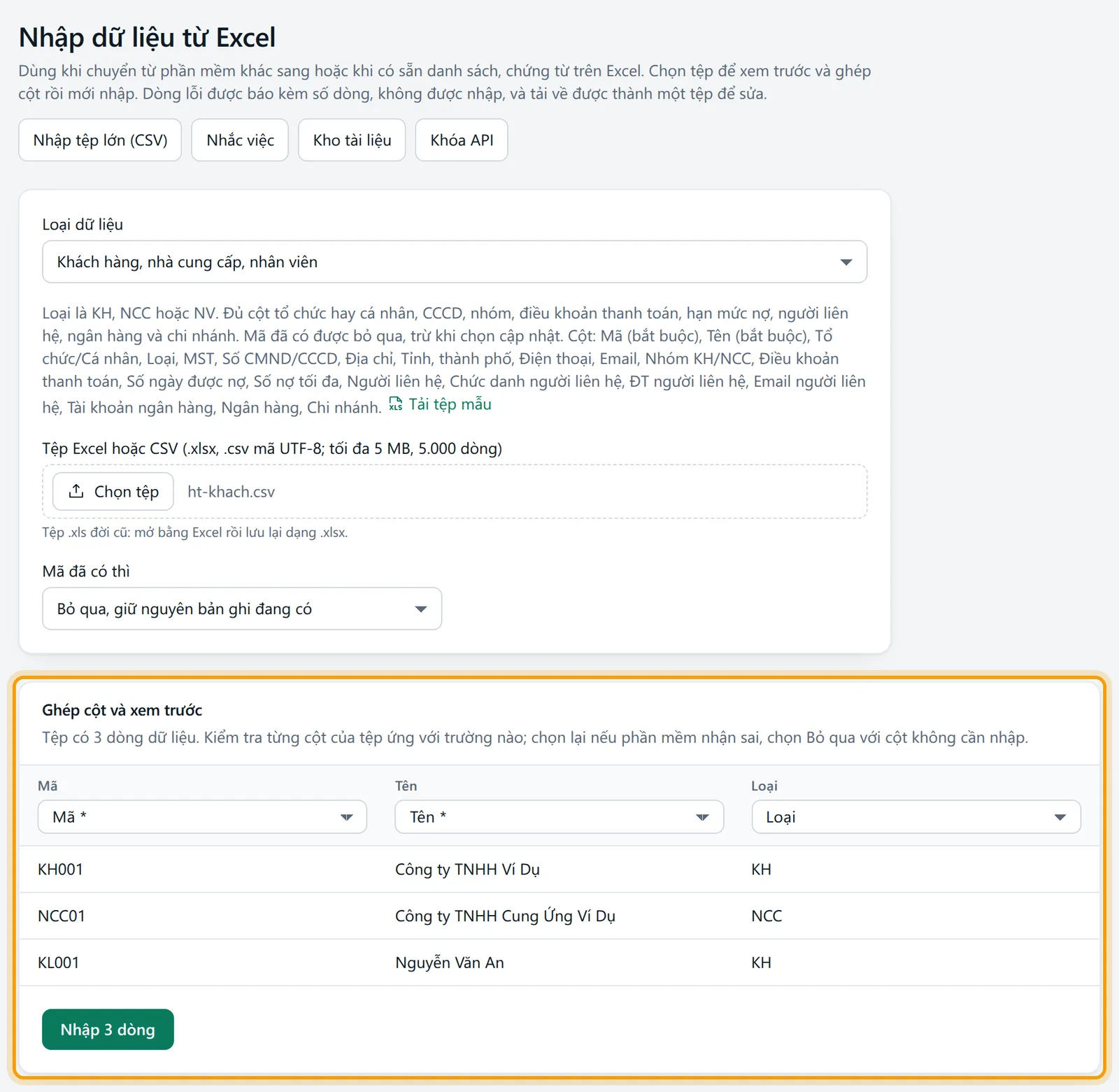Click the NCC value in Loại column

pyautogui.click(x=767, y=916)
